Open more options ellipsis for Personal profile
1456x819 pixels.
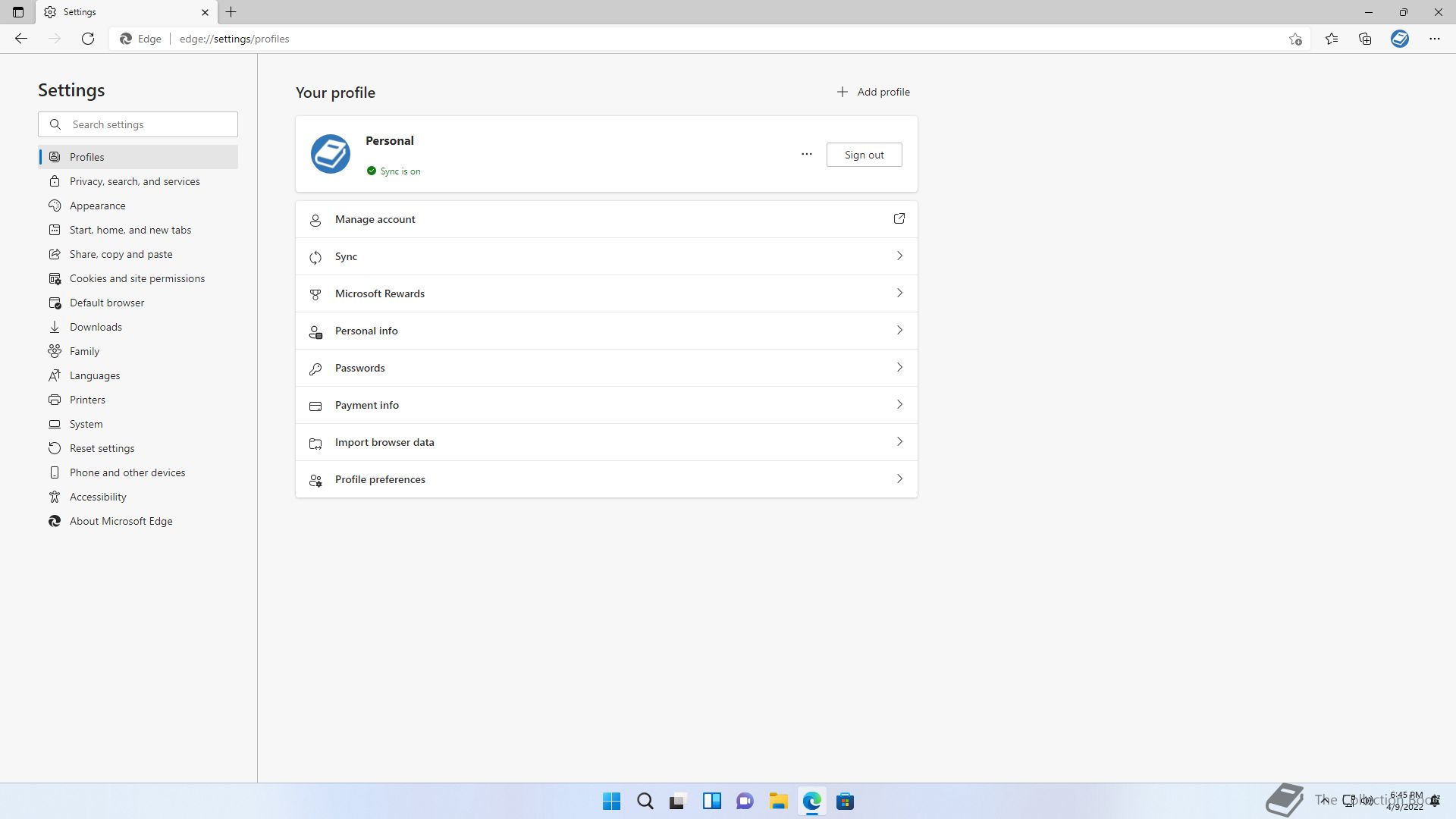pyautogui.click(x=807, y=154)
